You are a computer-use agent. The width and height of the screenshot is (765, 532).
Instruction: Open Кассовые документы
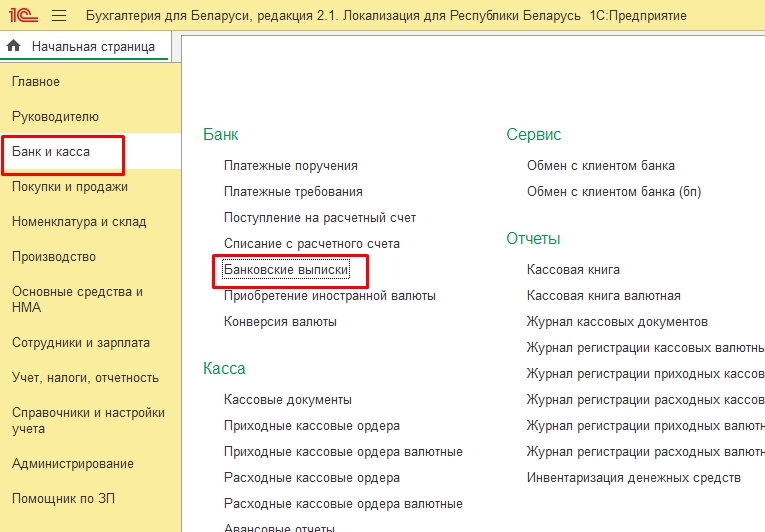(x=288, y=400)
